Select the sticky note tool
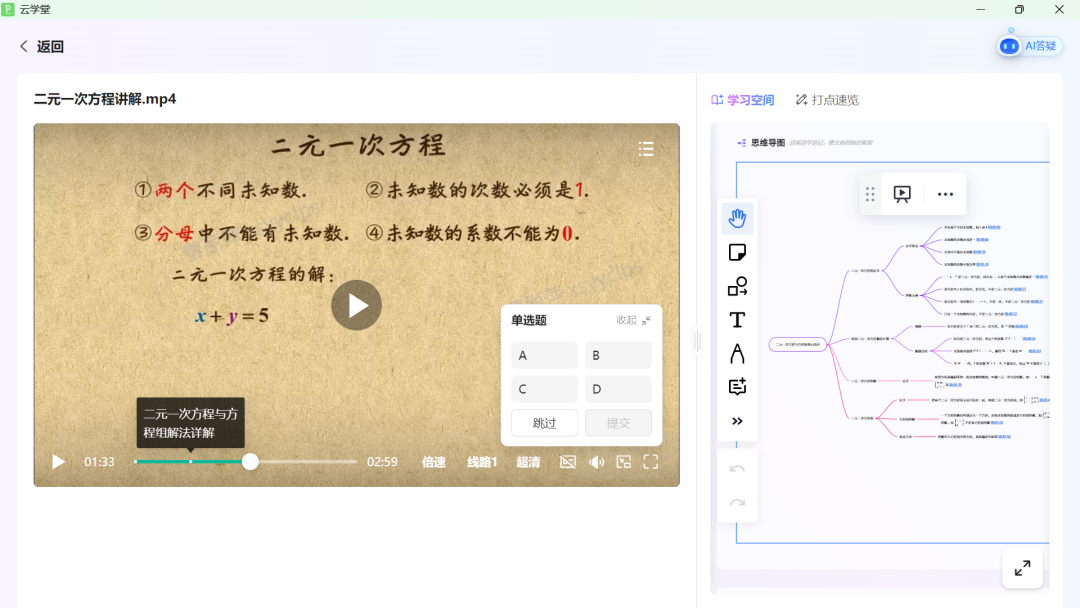This screenshot has width=1080, height=608. pyautogui.click(x=737, y=252)
